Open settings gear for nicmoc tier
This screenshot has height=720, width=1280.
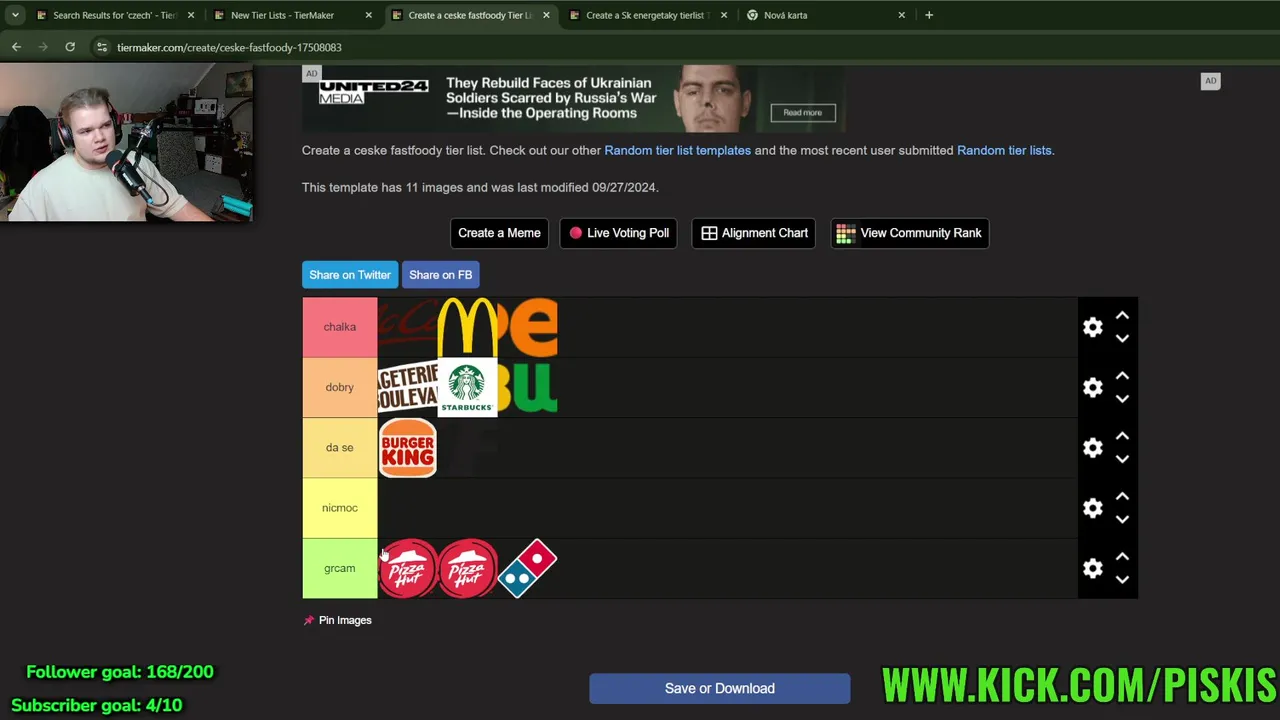click(1092, 508)
